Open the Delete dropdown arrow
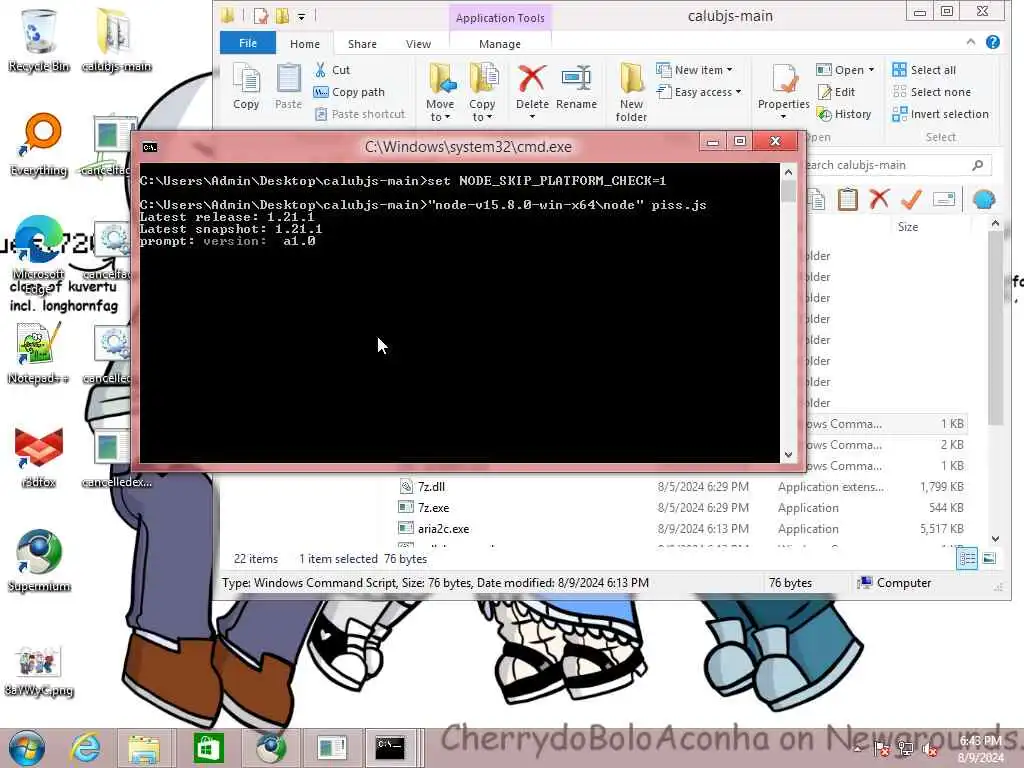The width and height of the screenshot is (1024, 768). tap(532, 117)
